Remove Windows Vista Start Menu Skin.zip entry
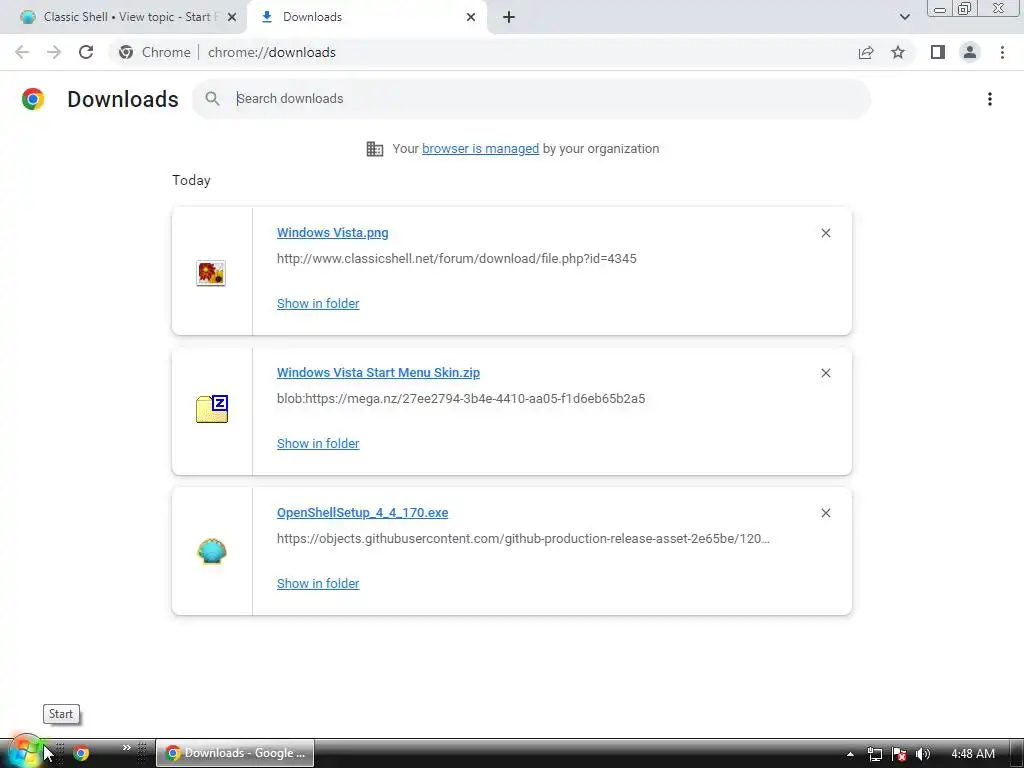The image size is (1024, 768). point(825,373)
